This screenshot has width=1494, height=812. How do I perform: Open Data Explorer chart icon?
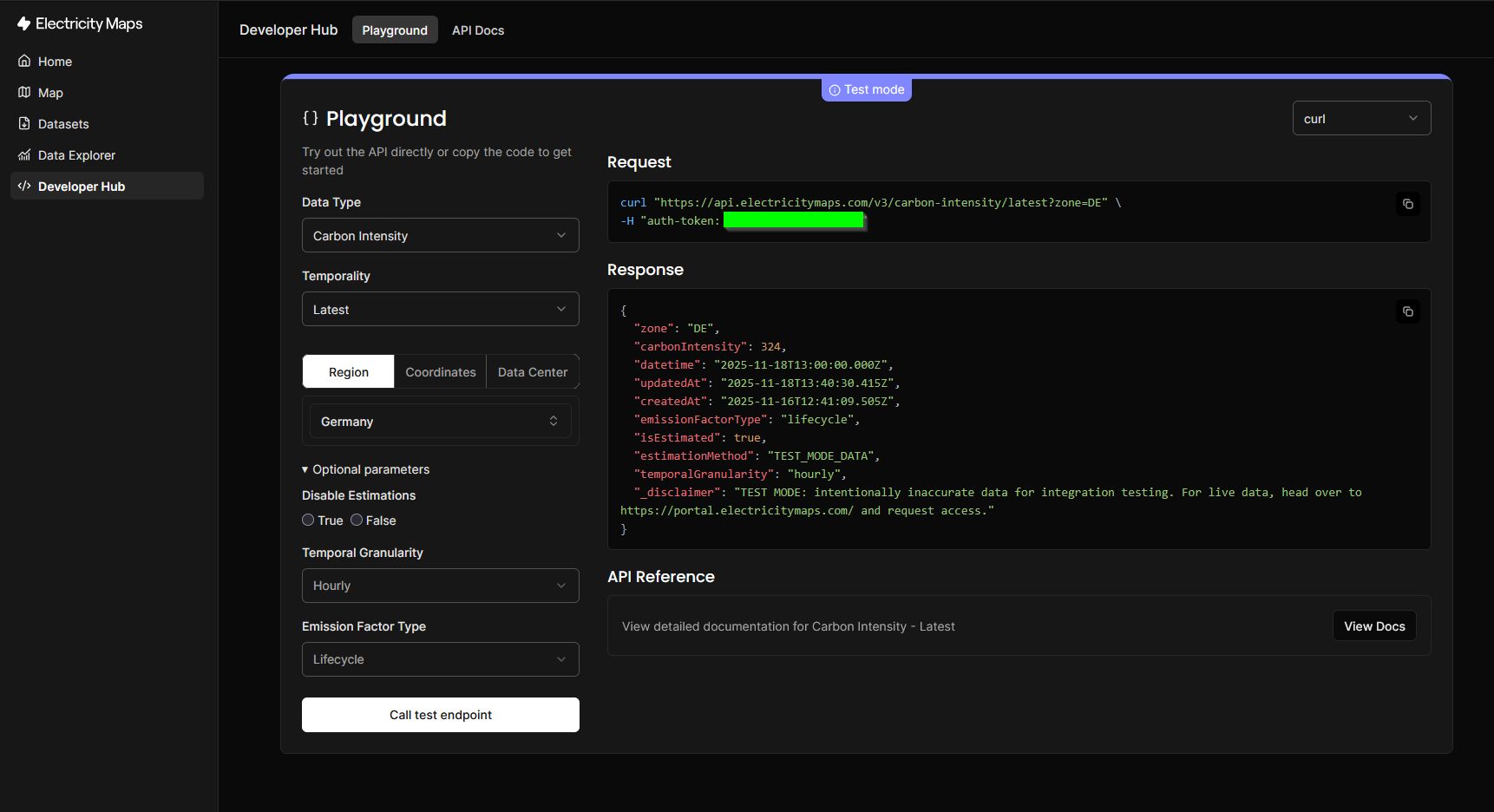24,155
